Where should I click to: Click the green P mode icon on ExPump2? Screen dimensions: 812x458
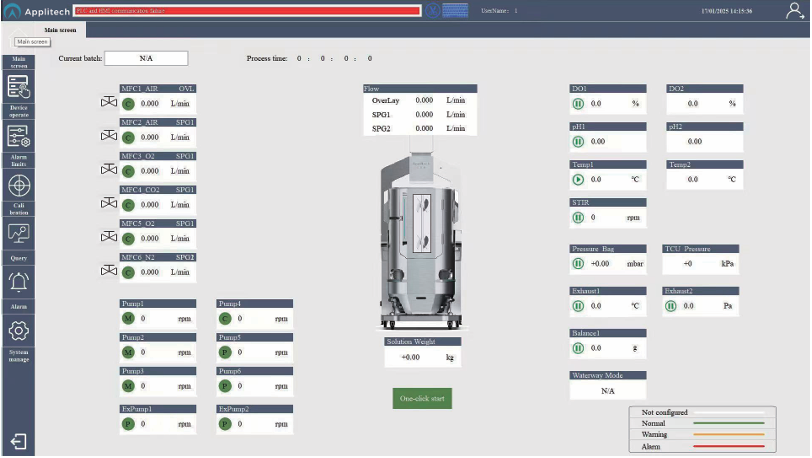tap(225, 424)
